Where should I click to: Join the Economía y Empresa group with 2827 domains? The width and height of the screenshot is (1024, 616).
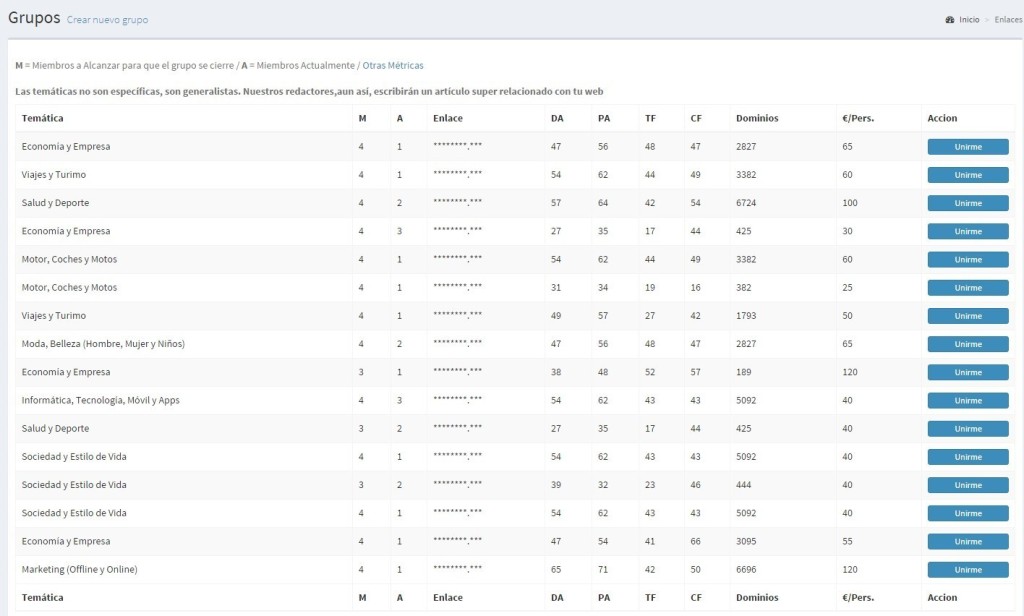pyautogui.click(x=968, y=147)
